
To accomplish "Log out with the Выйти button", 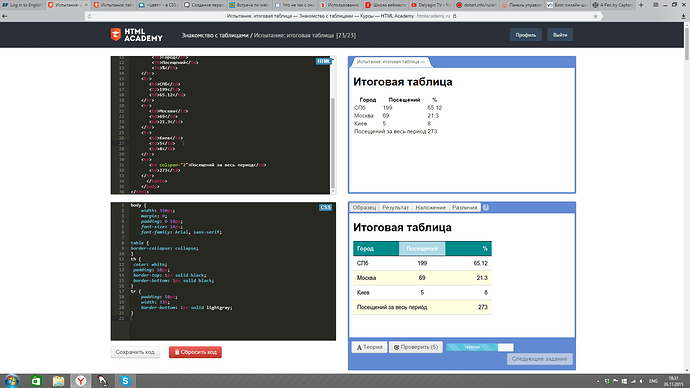I will (560, 35).
